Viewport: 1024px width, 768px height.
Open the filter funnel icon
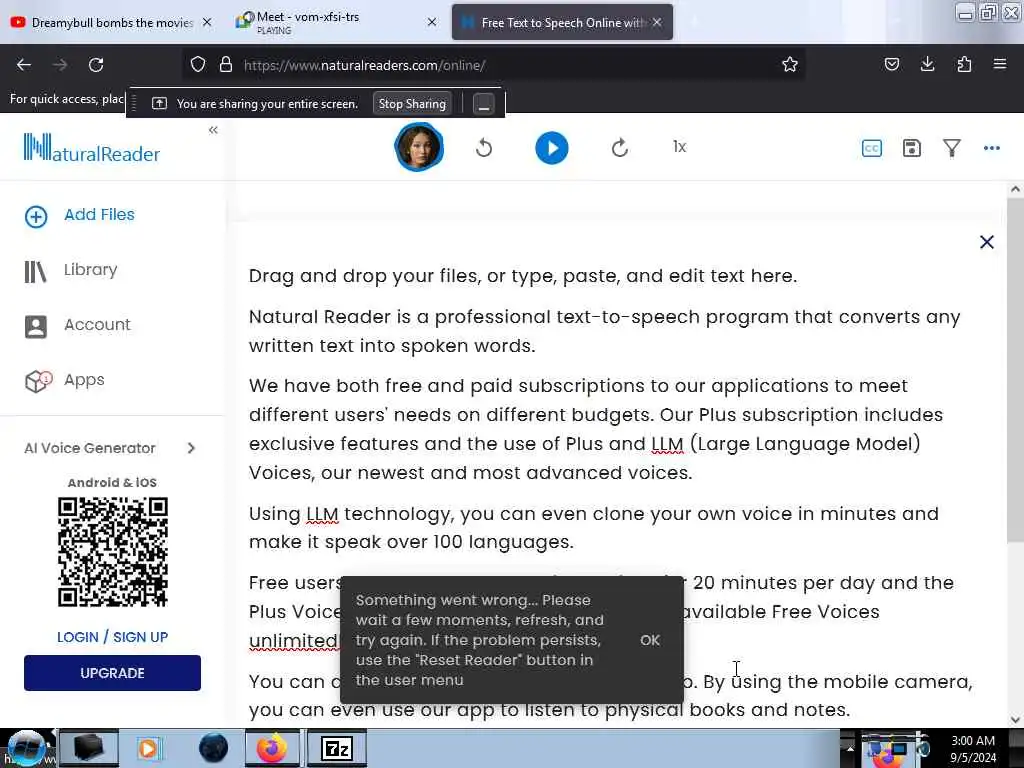click(952, 148)
